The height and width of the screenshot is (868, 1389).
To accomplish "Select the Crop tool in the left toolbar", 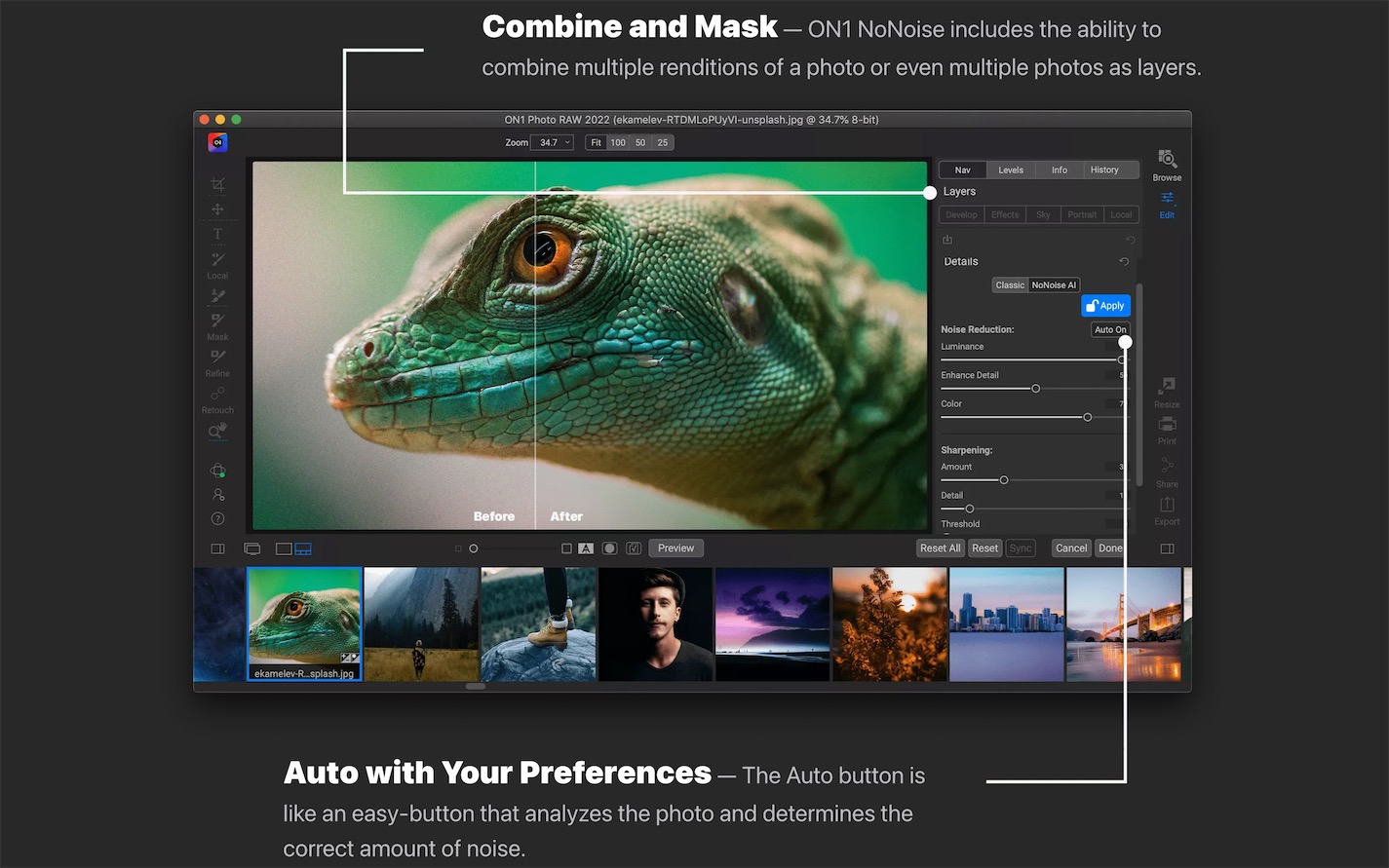I will click(217, 184).
